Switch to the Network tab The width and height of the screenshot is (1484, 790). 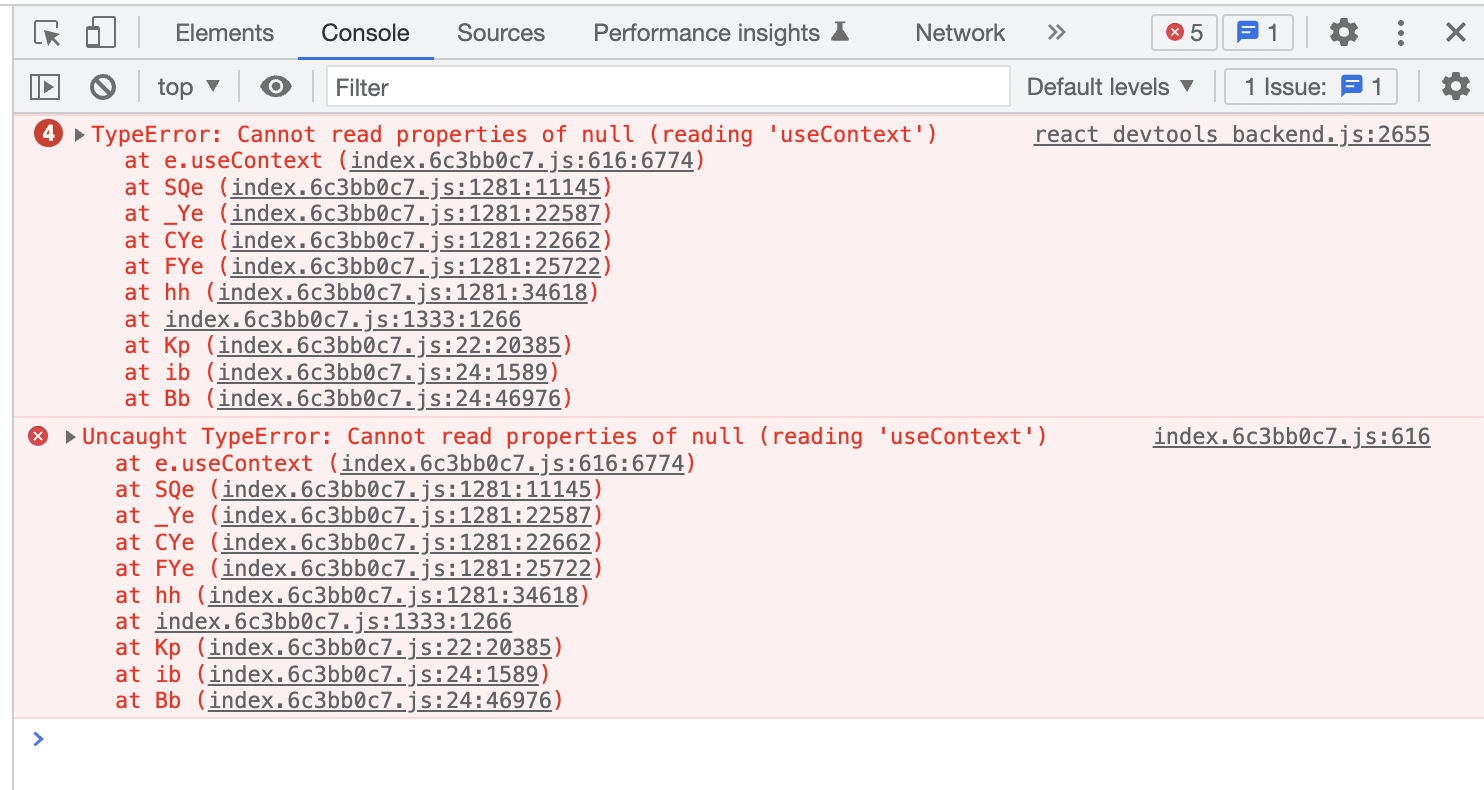[x=958, y=32]
